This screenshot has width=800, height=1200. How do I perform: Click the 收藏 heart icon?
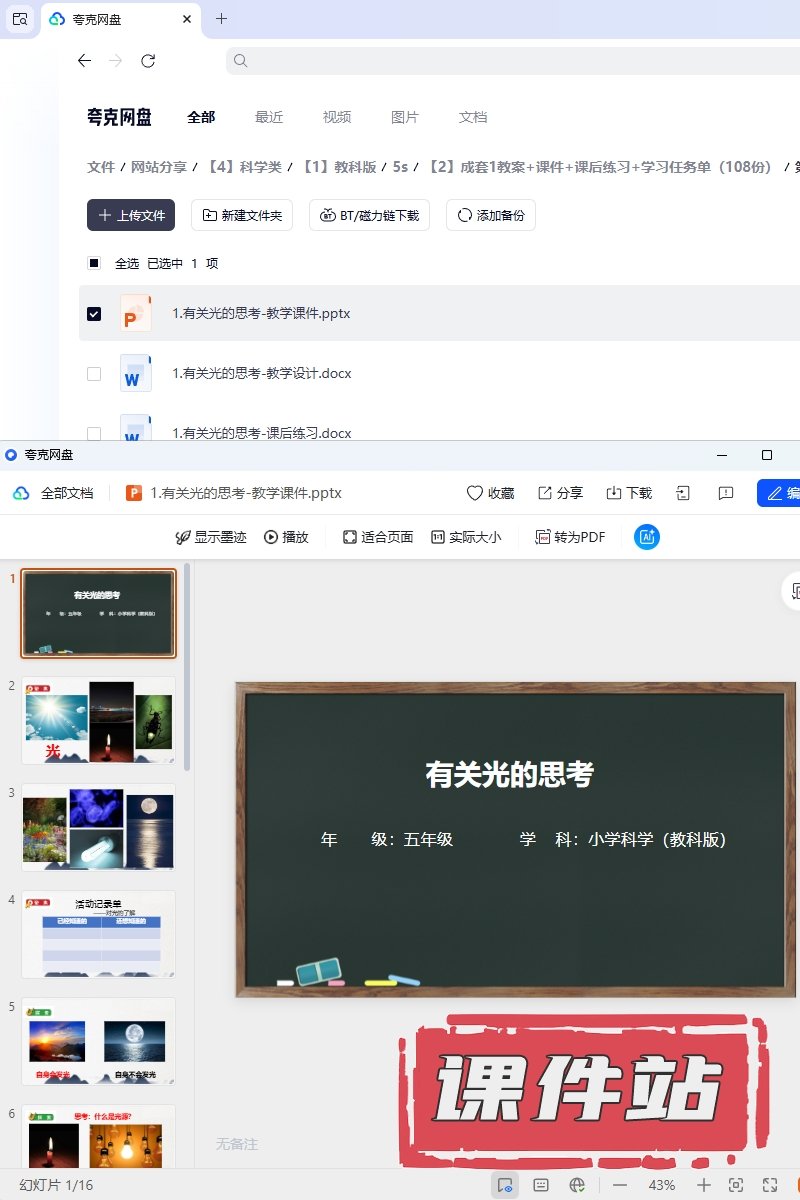(490, 493)
